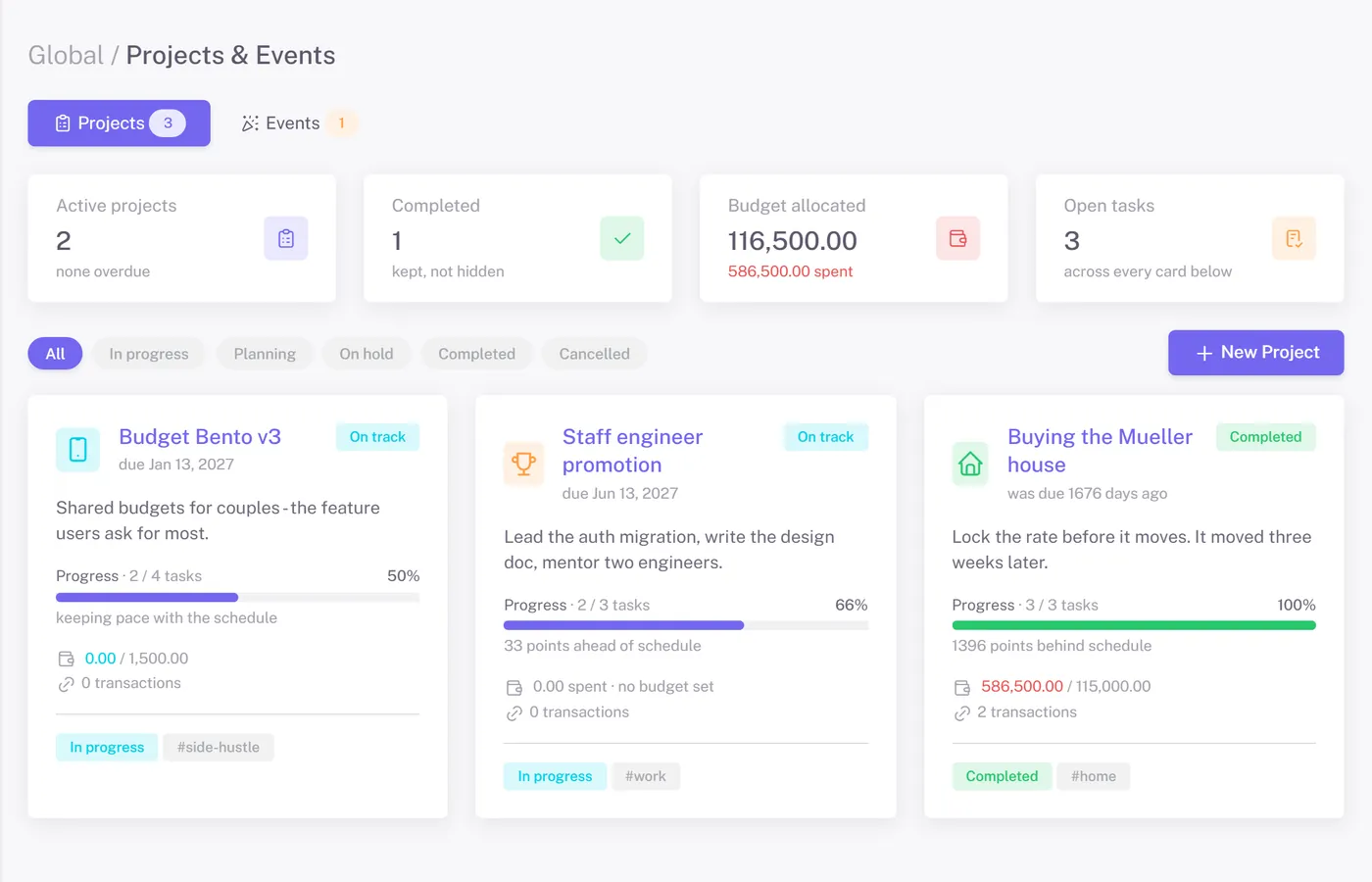The height and width of the screenshot is (882, 1372).
Task: Click In progress status tag beside #work
Action: point(555,776)
